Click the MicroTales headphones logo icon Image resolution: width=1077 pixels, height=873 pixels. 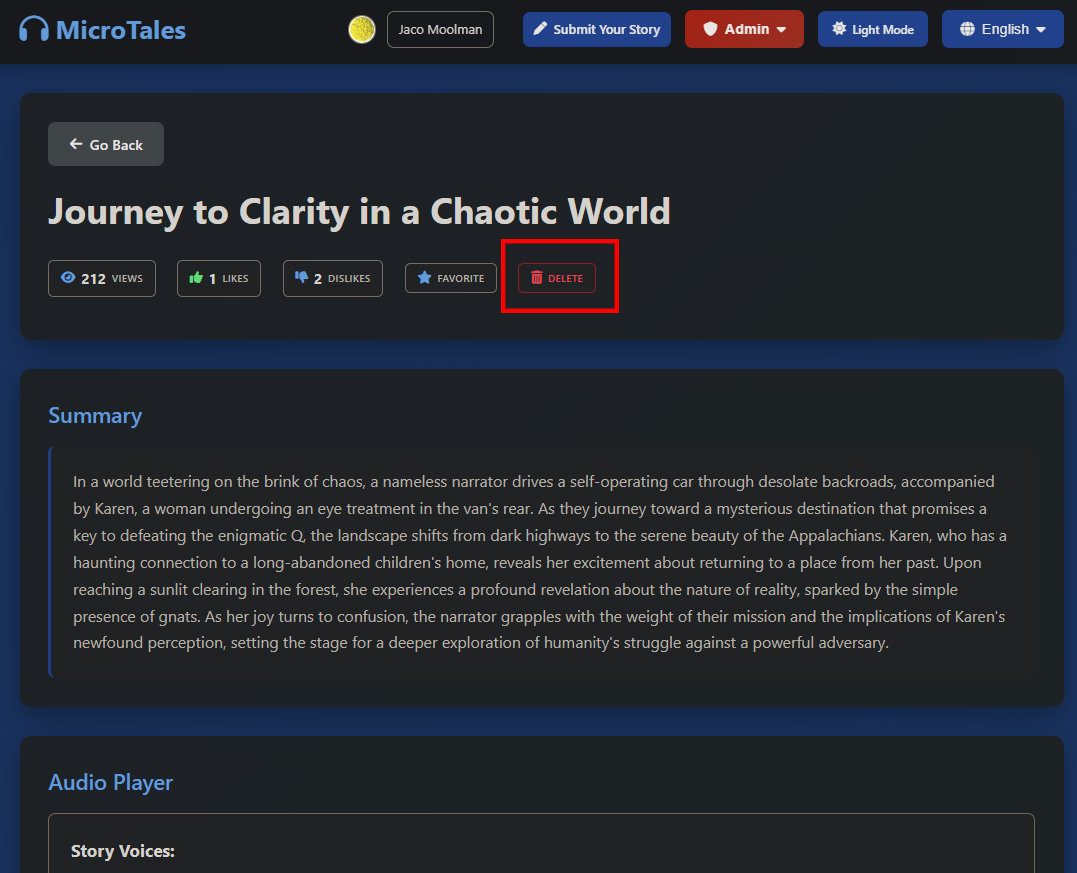coord(34,29)
